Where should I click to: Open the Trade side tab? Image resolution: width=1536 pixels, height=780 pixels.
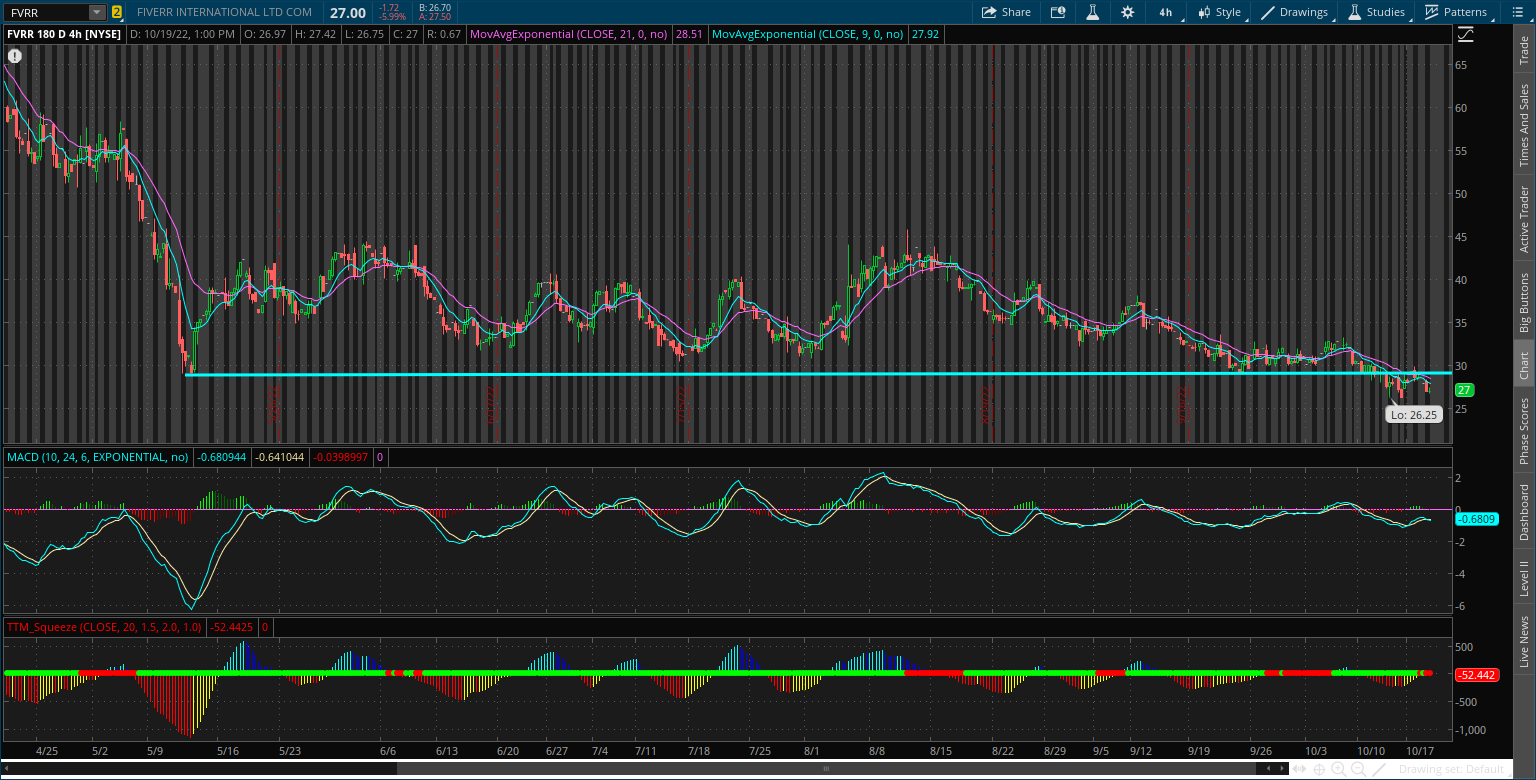pos(1524,50)
